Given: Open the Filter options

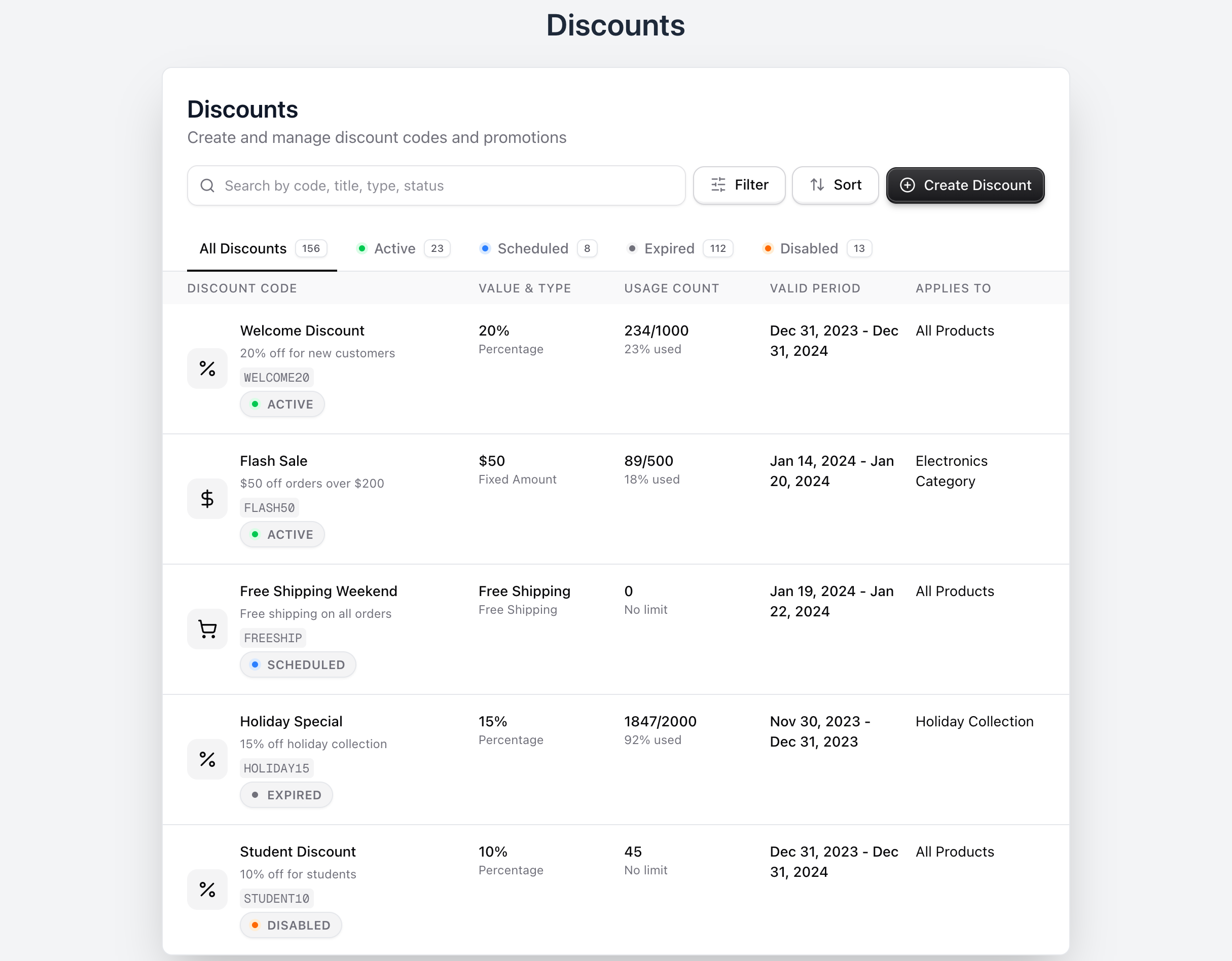Looking at the screenshot, I should click(x=739, y=185).
